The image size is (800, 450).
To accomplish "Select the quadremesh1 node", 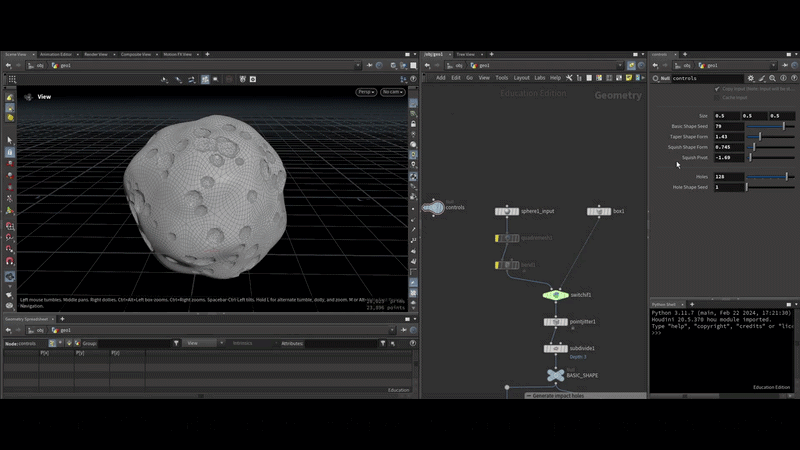I will coord(507,238).
